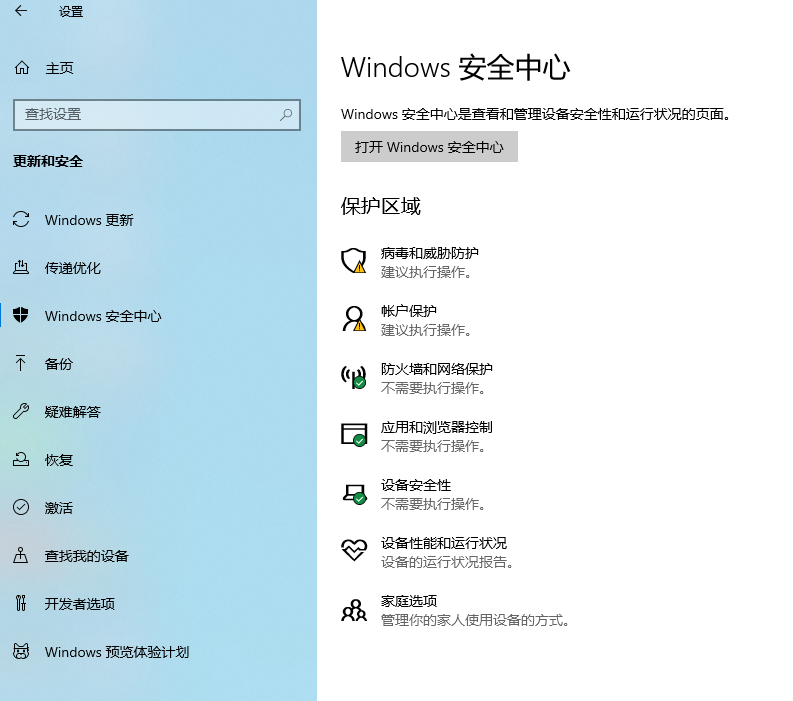
Task: Open the 激活 activation page
Action: click(59, 508)
